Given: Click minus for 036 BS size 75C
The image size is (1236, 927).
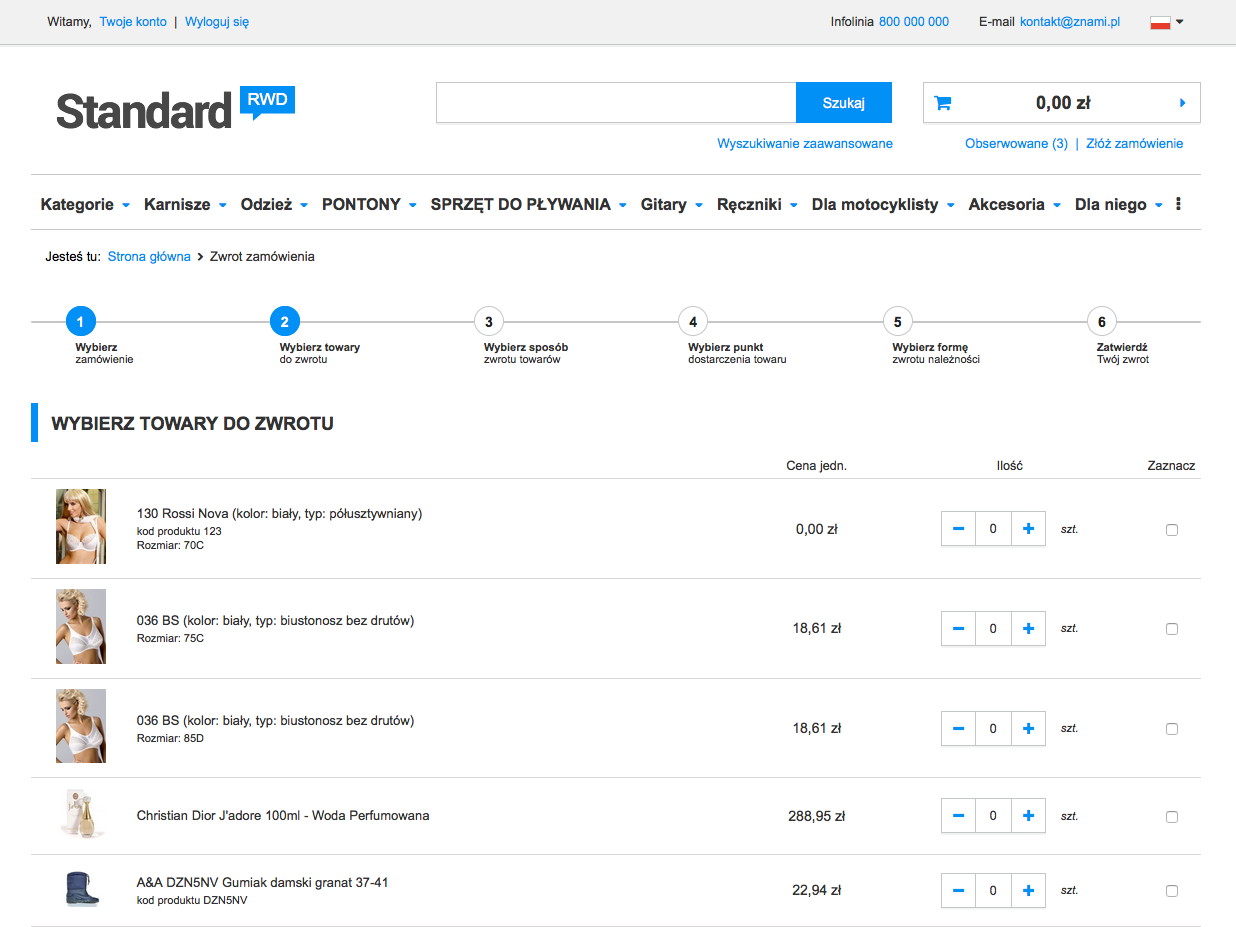Looking at the screenshot, I should (958, 628).
